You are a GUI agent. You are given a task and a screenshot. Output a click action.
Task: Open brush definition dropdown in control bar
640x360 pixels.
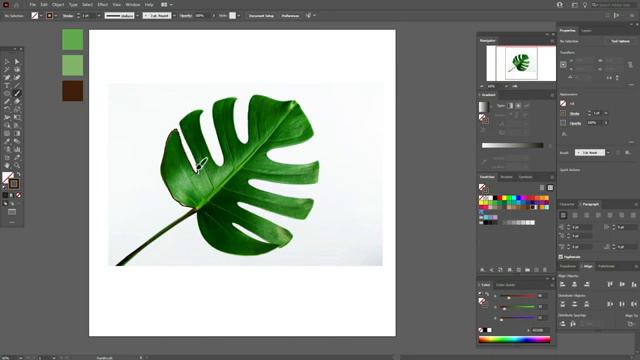click(x=174, y=16)
